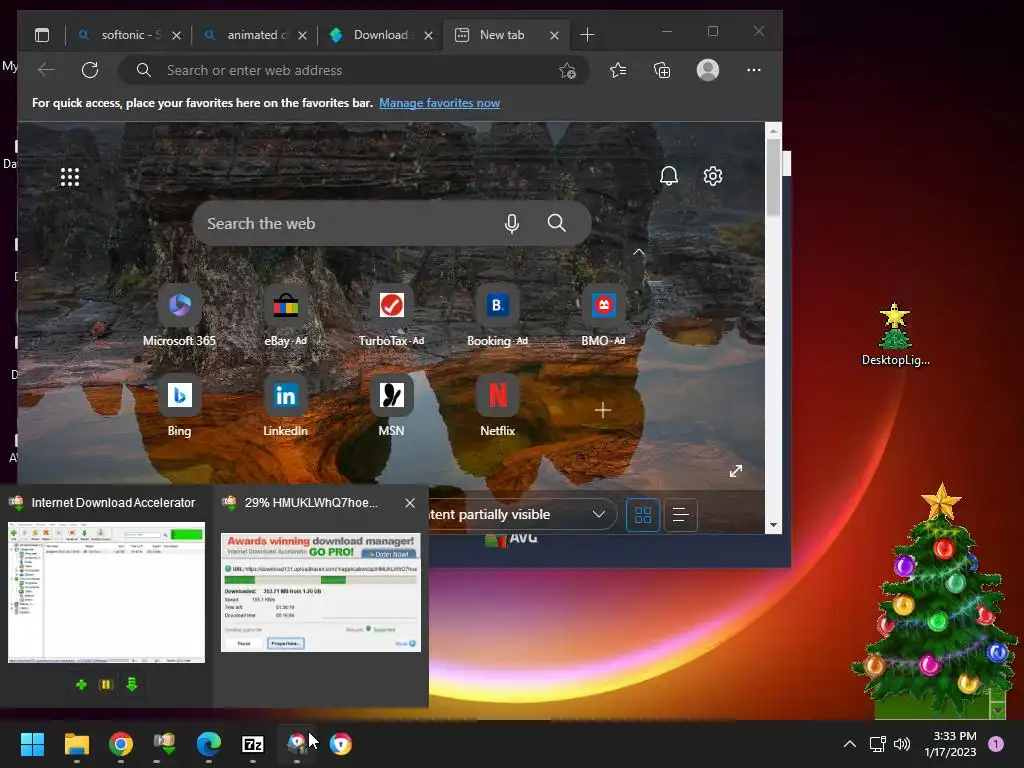Click the web search magnifier icon
This screenshot has width=1024, height=768.
tap(556, 223)
